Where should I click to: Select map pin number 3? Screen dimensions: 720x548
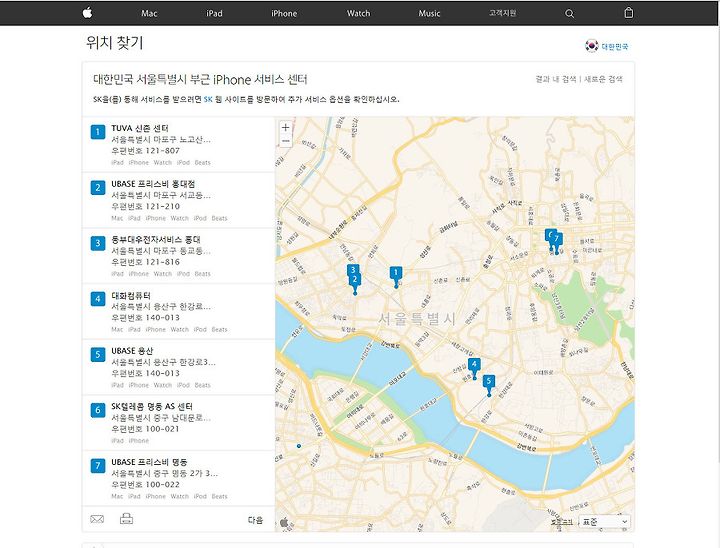coord(353,269)
